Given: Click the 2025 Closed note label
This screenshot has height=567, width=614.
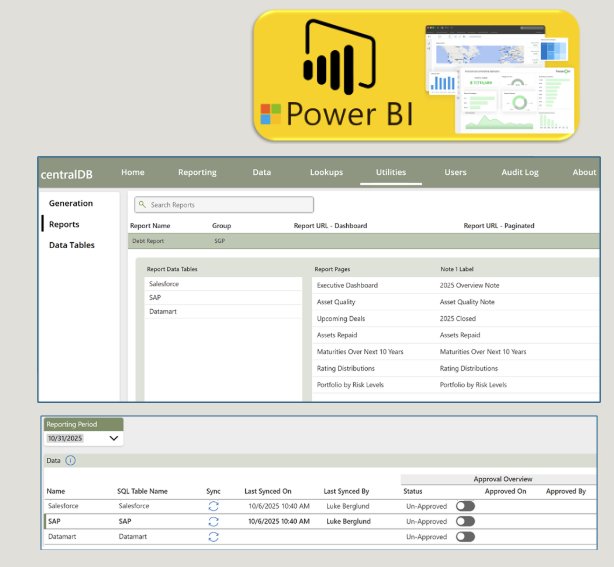Looking at the screenshot, I should point(457,318).
